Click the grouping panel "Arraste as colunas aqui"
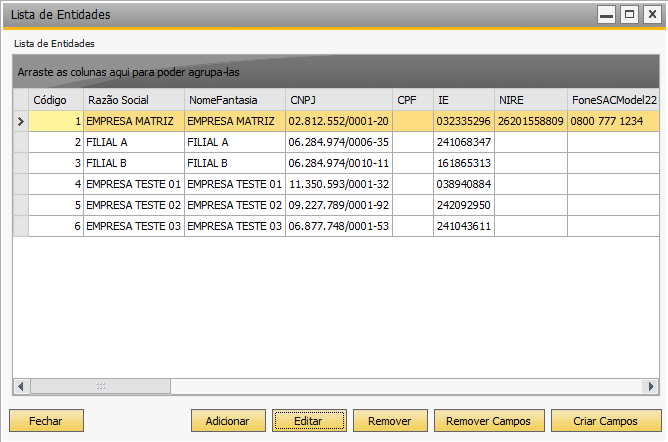Viewport: 668px width, 442px height. tap(336, 72)
